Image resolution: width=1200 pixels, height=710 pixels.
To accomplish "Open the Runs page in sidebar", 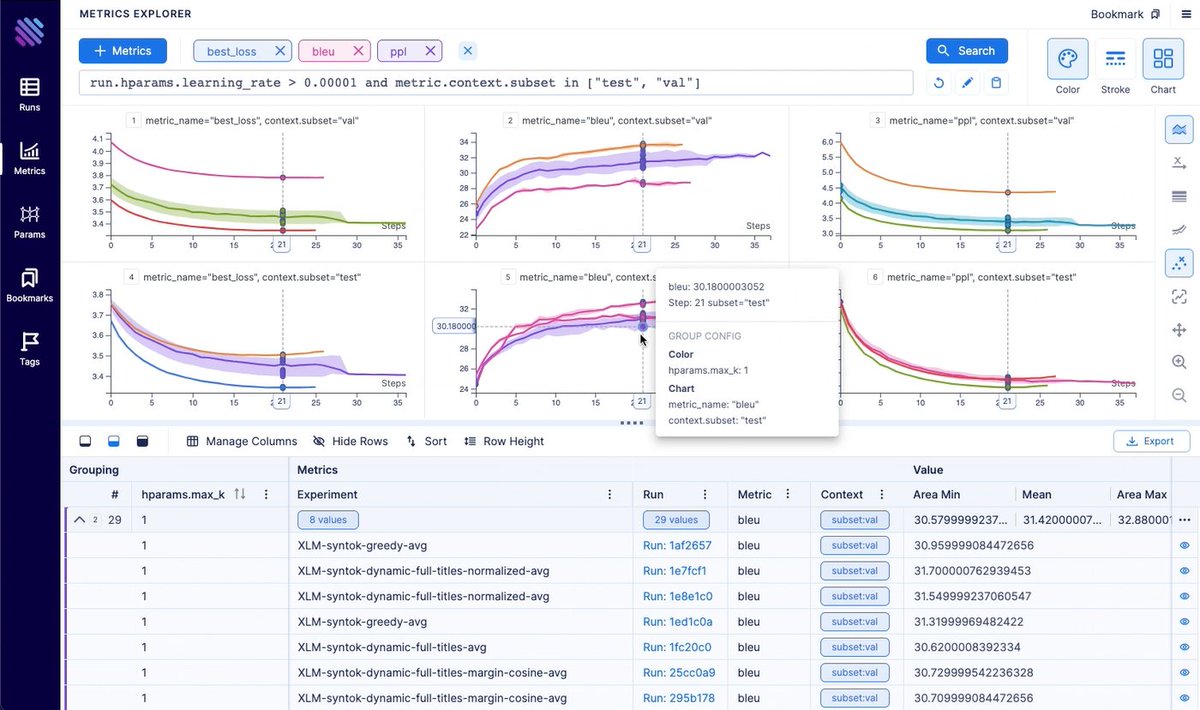I will coord(30,94).
